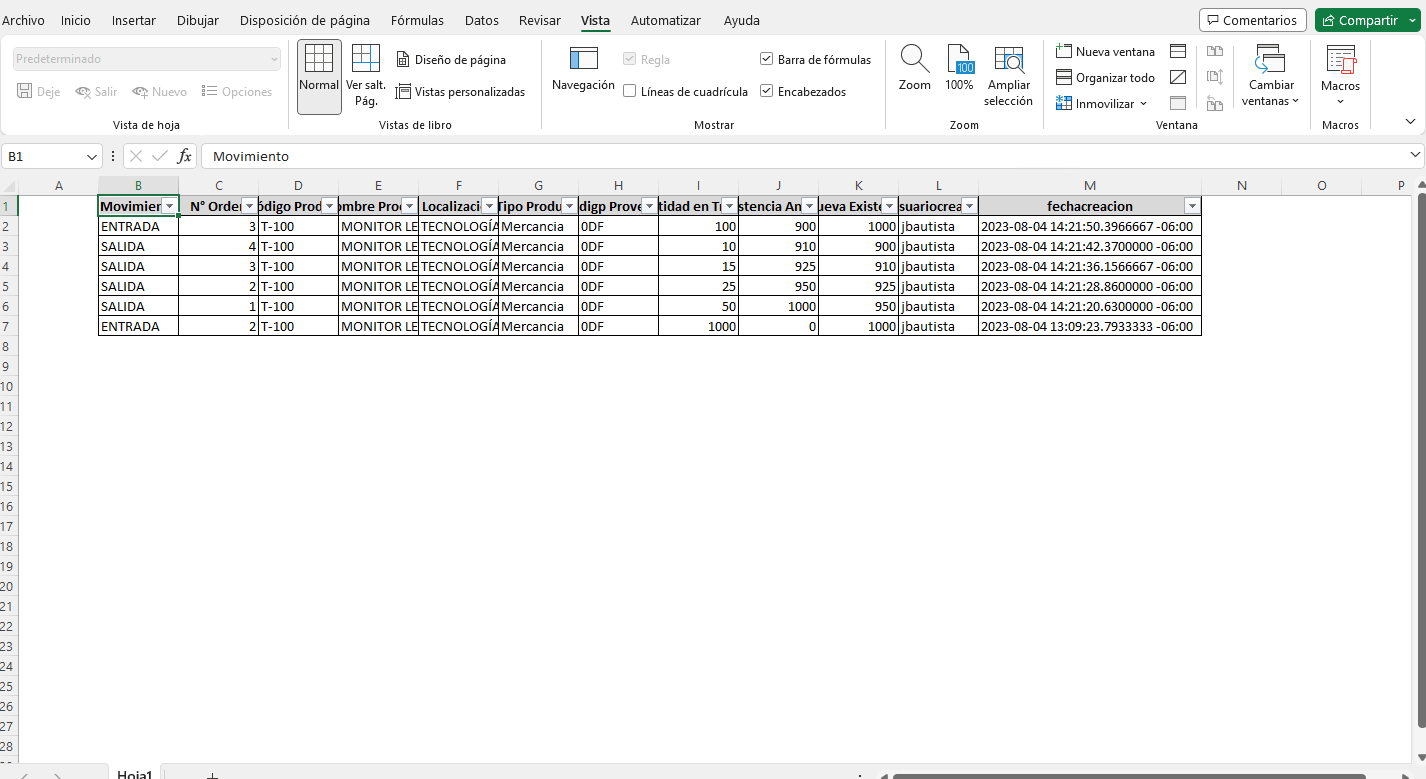Open Localización column filter dropdown
Image resolution: width=1426 pixels, height=779 pixels.
[489, 206]
